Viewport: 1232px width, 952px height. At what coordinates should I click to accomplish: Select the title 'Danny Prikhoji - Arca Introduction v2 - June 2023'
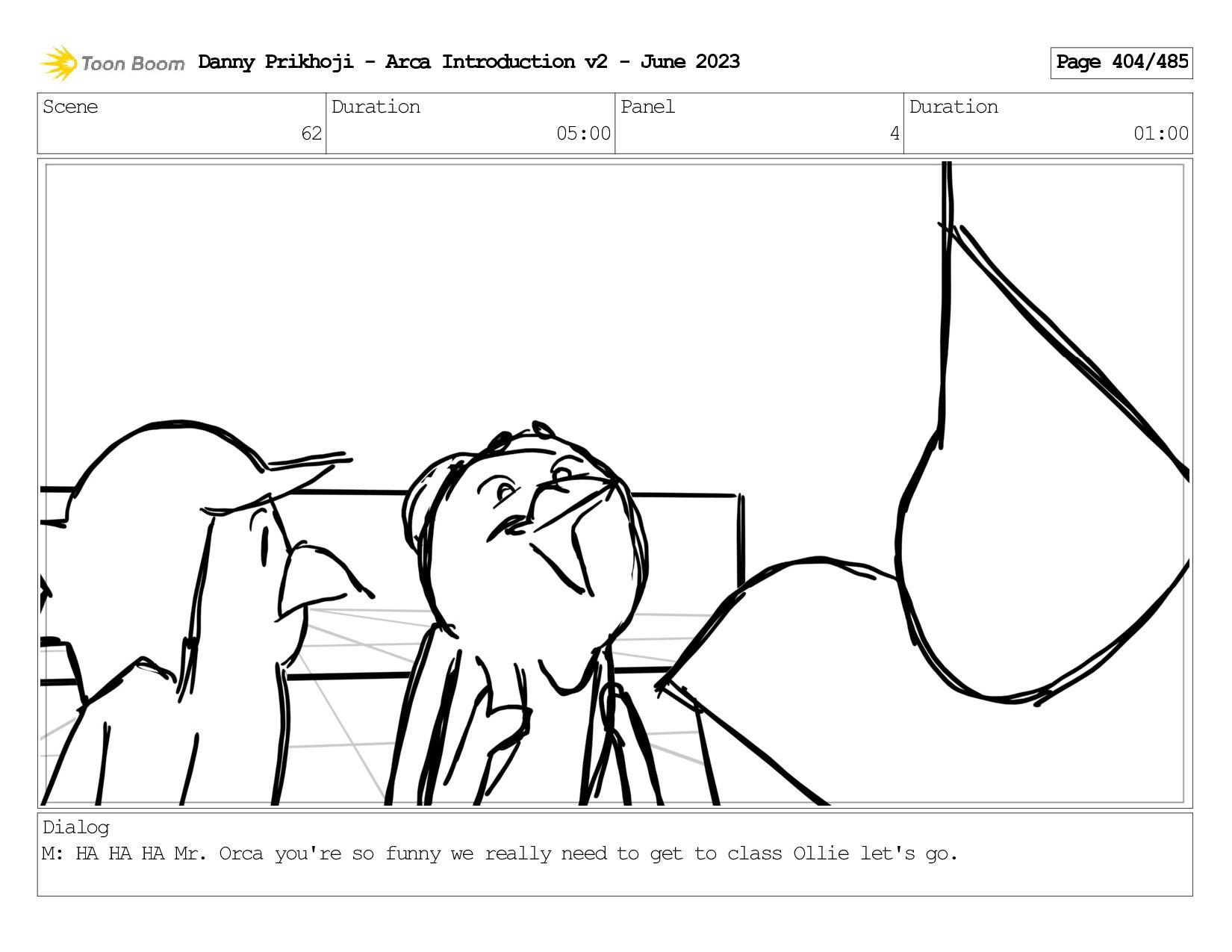[x=469, y=62]
